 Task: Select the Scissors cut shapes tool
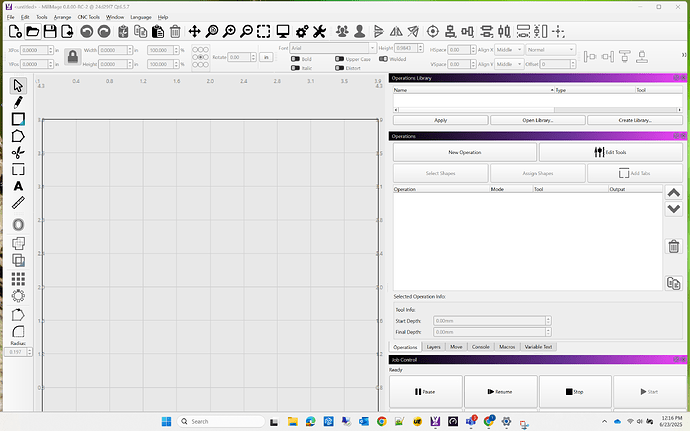[x=18, y=153]
